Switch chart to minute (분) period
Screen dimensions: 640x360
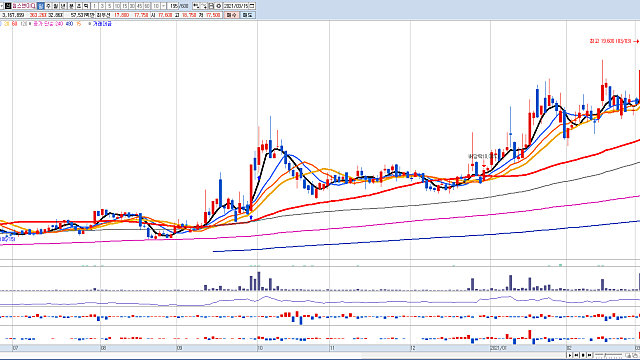click(71, 6)
